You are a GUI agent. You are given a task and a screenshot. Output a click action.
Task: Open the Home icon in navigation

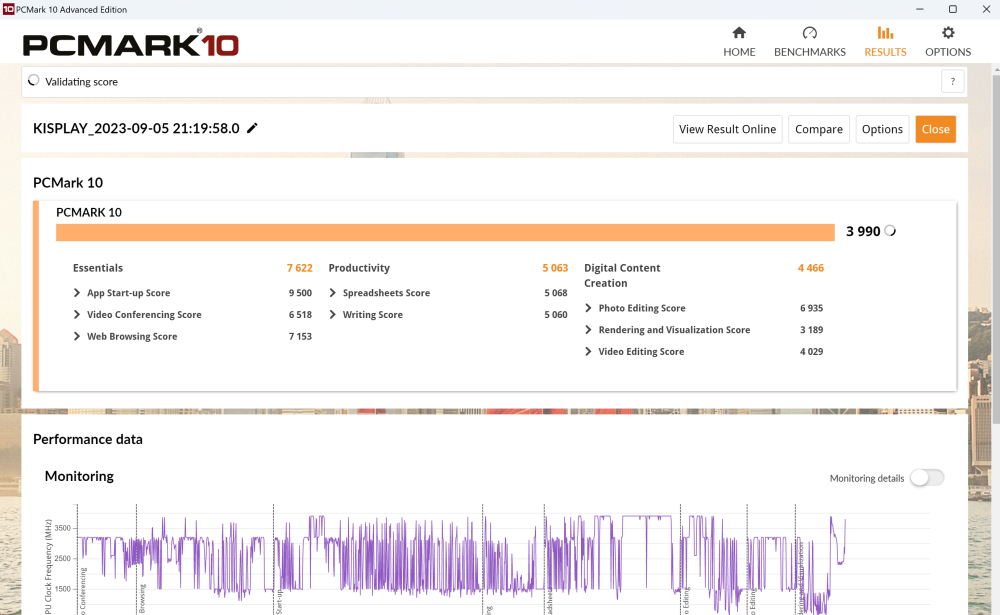739,33
